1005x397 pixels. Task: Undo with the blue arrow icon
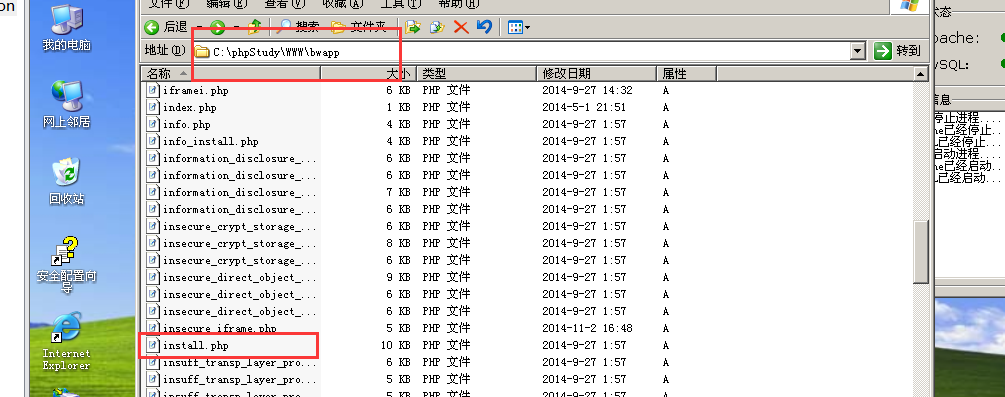click(485, 27)
